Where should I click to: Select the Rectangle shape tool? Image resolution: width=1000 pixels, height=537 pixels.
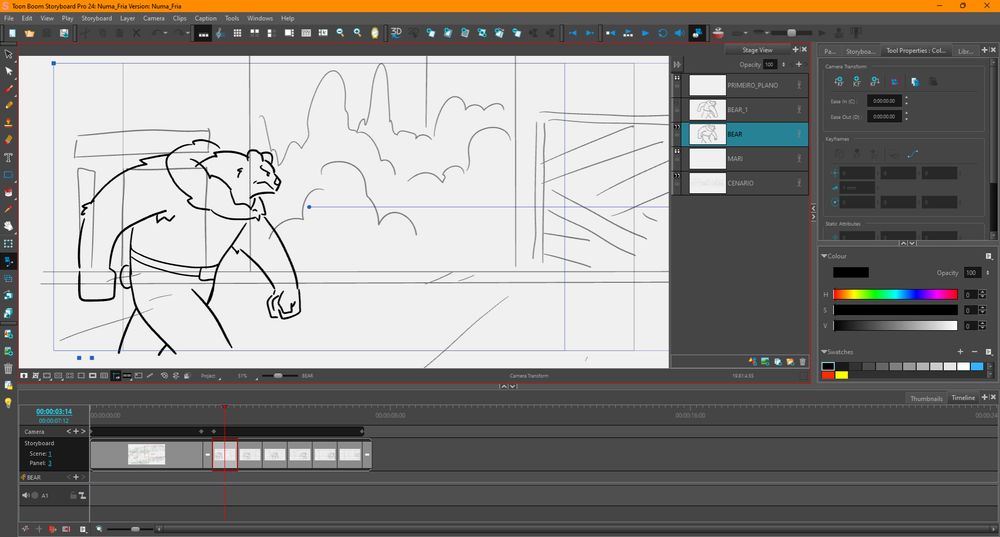8,175
